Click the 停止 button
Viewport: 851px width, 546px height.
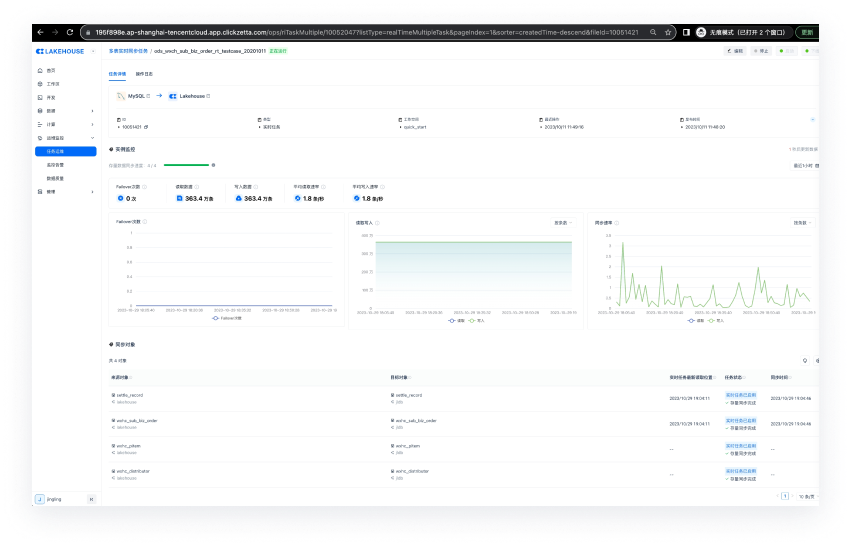coord(762,50)
